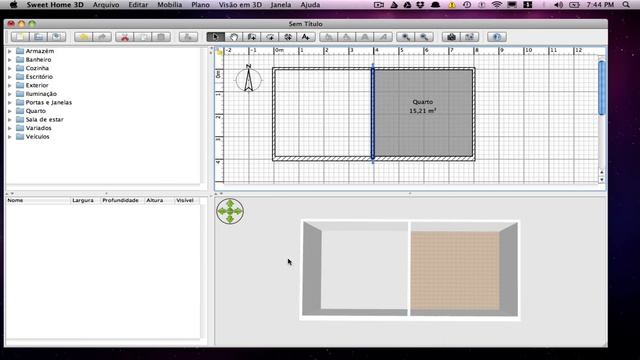Click the New home toolbar icon

tap(20, 37)
